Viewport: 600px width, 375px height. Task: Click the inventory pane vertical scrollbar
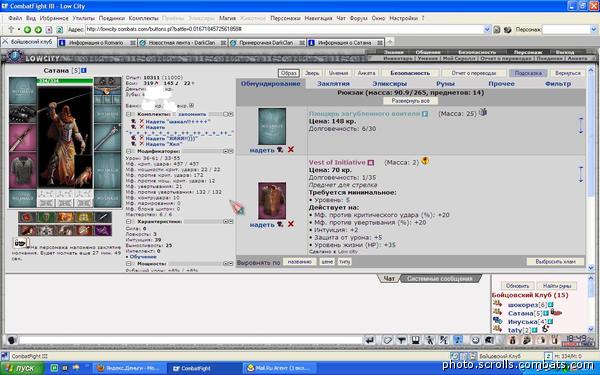coord(591,168)
